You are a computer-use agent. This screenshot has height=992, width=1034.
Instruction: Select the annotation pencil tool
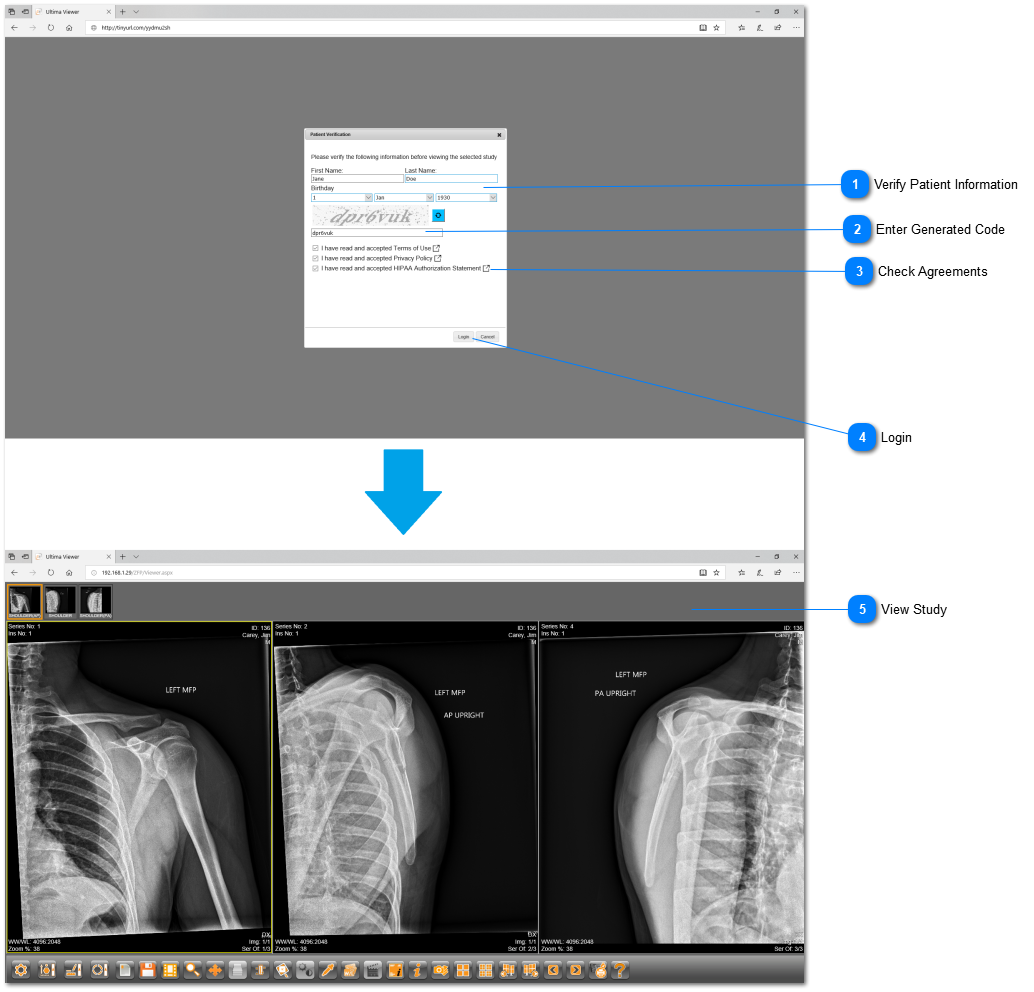coord(327,970)
